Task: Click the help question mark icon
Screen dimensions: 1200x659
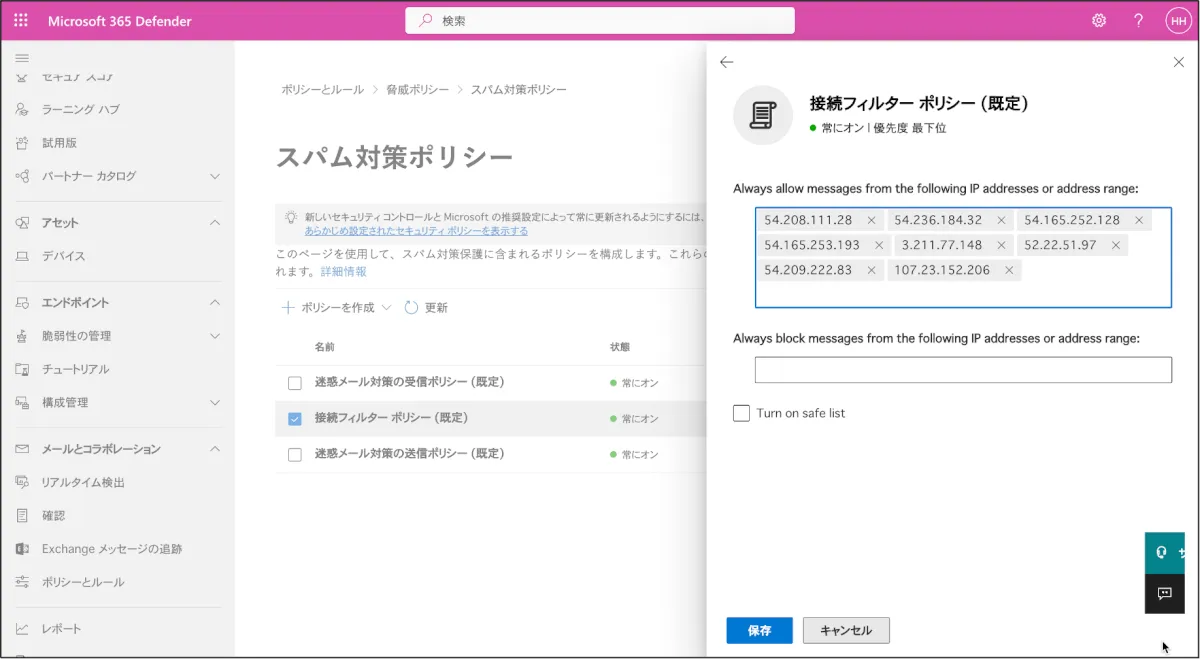Action: (x=1138, y=21)
